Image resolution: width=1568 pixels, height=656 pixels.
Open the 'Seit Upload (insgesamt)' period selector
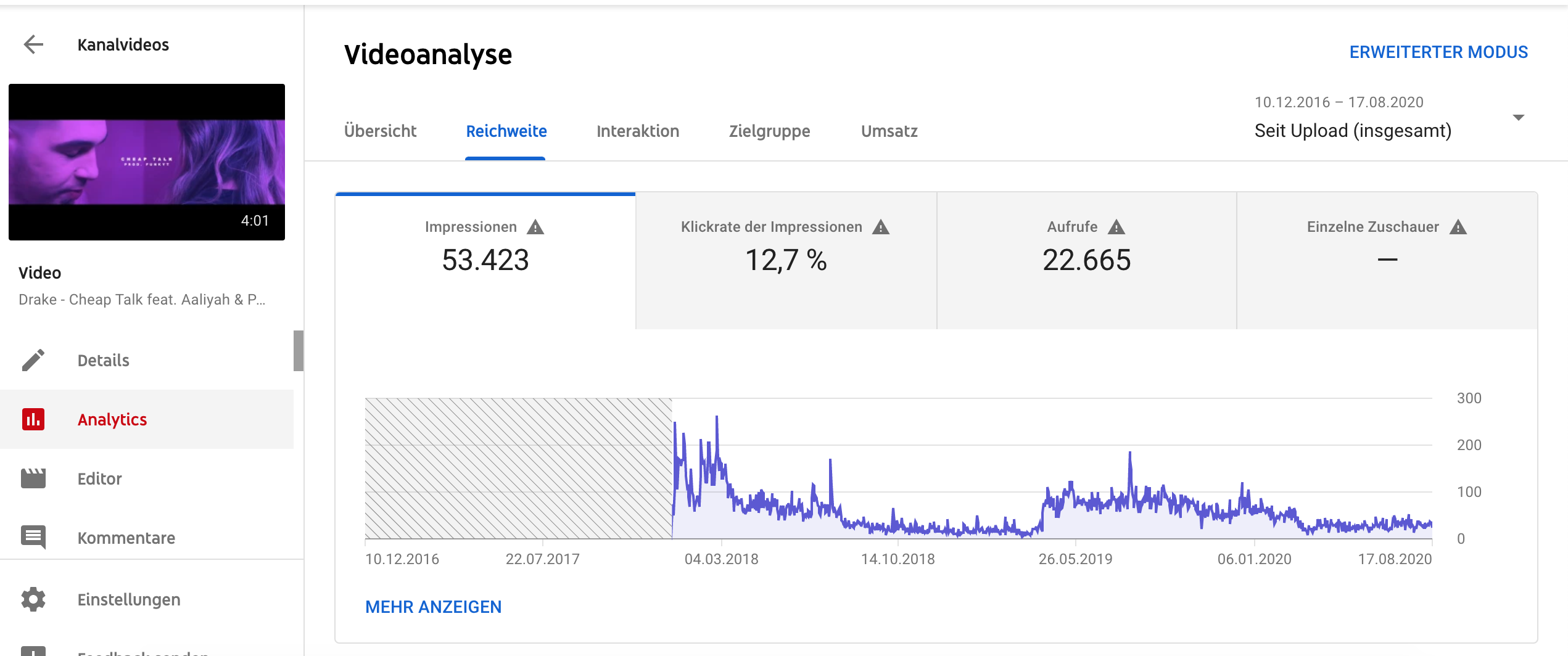[x=1352, y=131]
